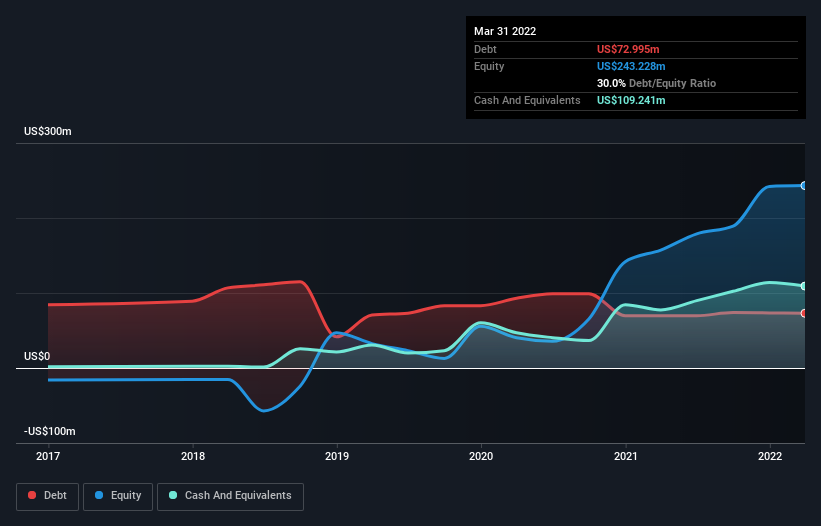
Task: Toggle the Debt legend button
Action: (x=48, y=496)
